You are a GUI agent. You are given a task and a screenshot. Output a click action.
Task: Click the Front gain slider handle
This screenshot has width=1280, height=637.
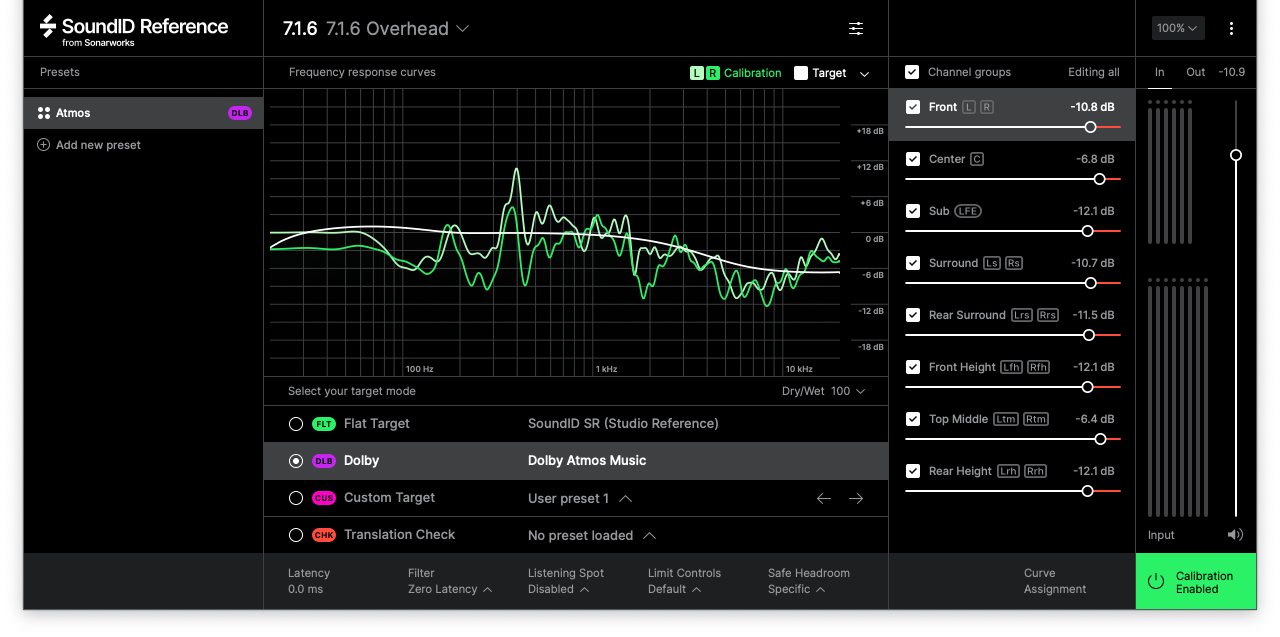pyautogui.click(x=1090, y=127)
